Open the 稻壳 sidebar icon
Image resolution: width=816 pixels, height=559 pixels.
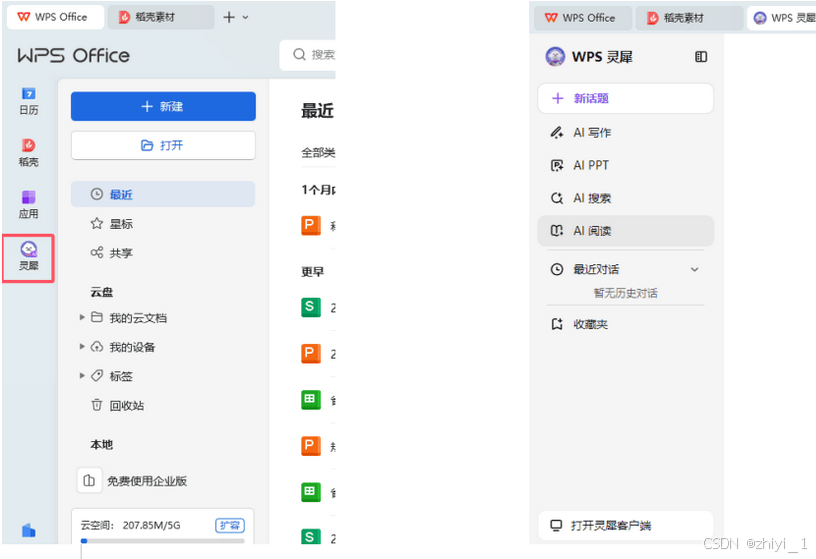(x=29, y=153)
